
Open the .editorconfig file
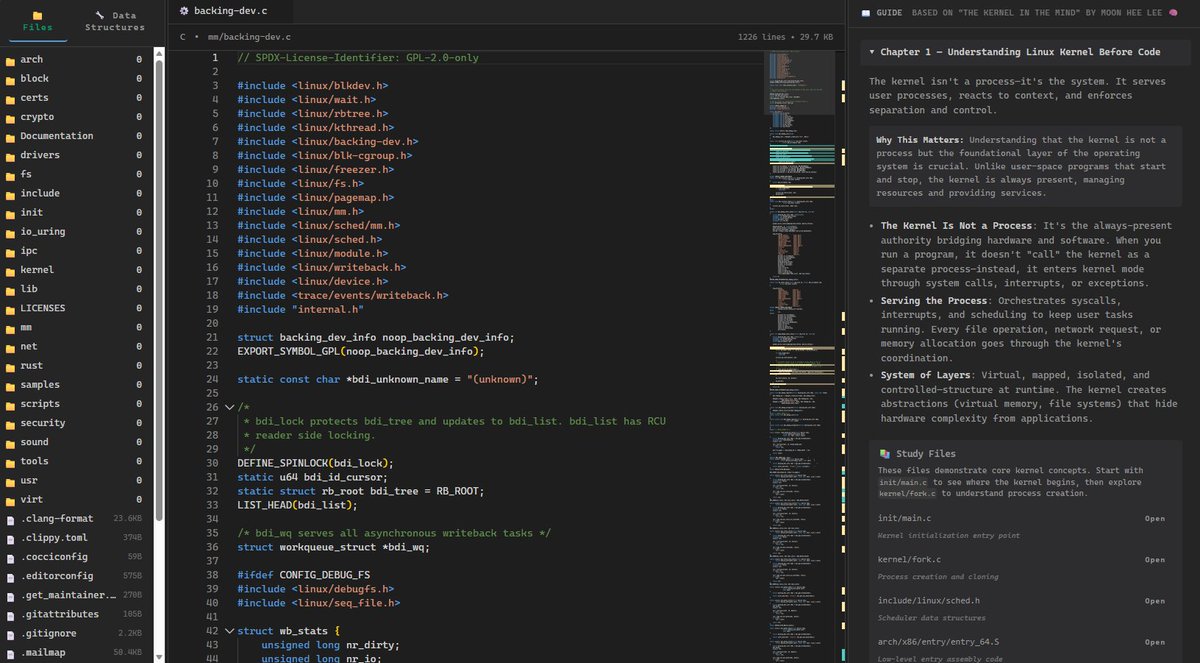(x=74, y=576)
